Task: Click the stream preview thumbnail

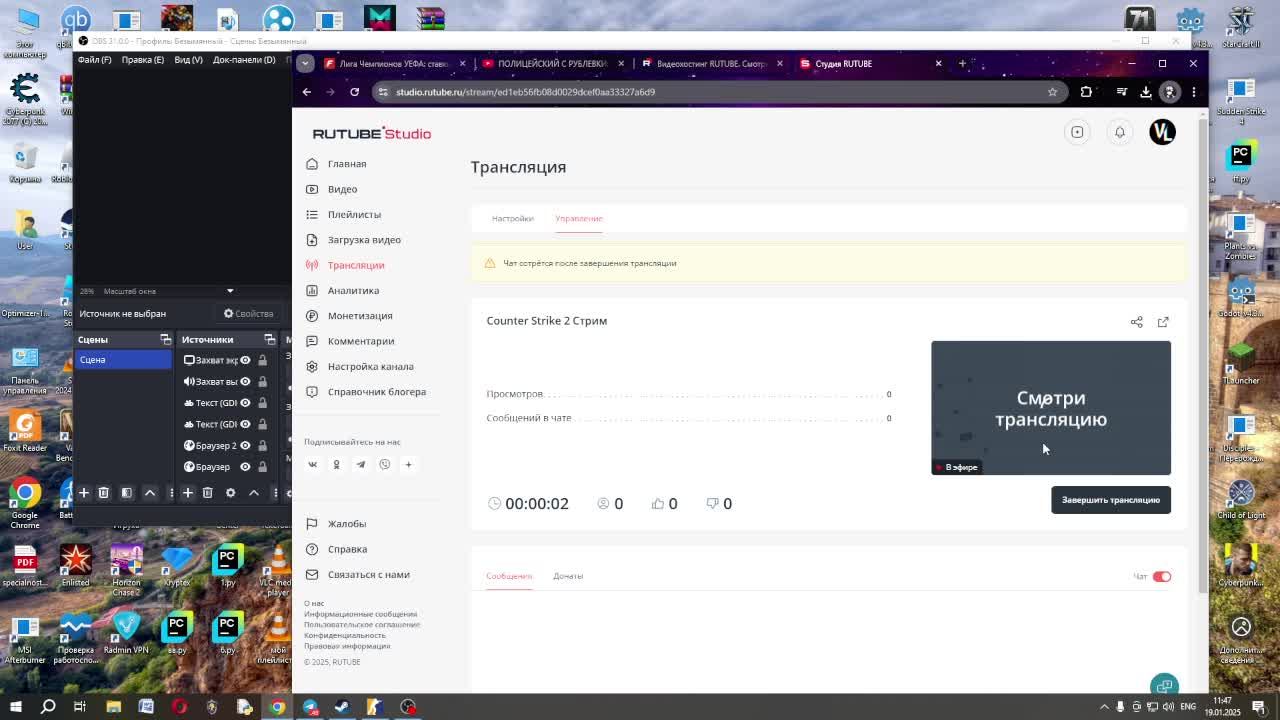Action: (x=1051, y=408)
